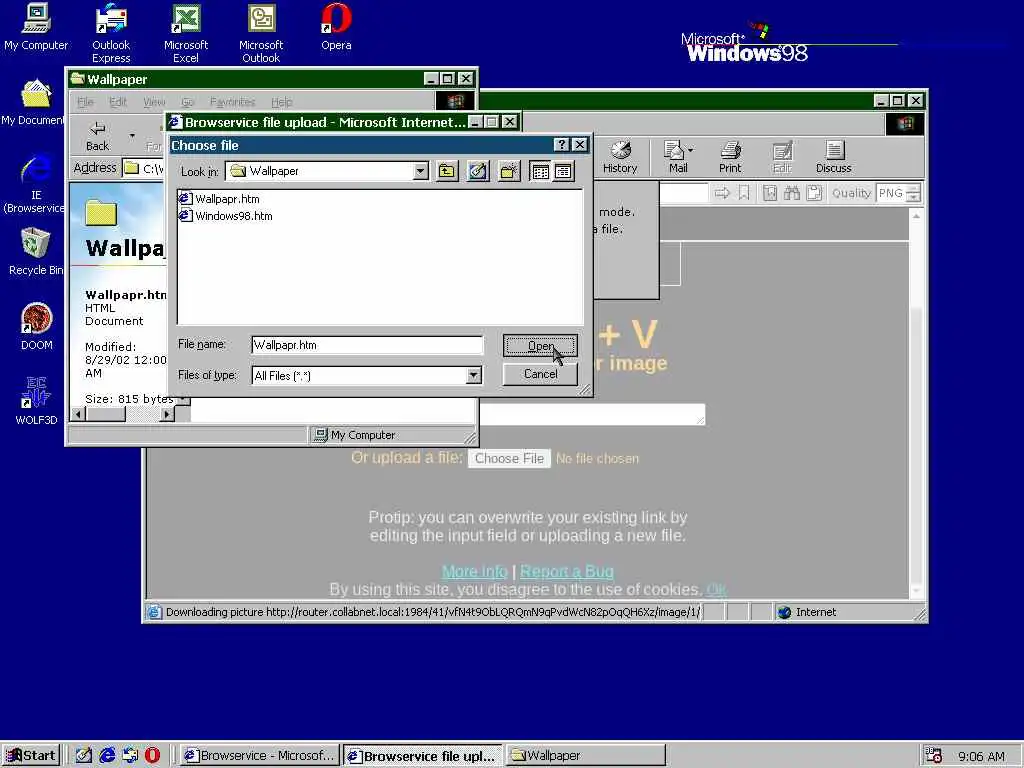Click the go arrow icon beside address field
This screenshot has width=1024, height=768.
722,193
